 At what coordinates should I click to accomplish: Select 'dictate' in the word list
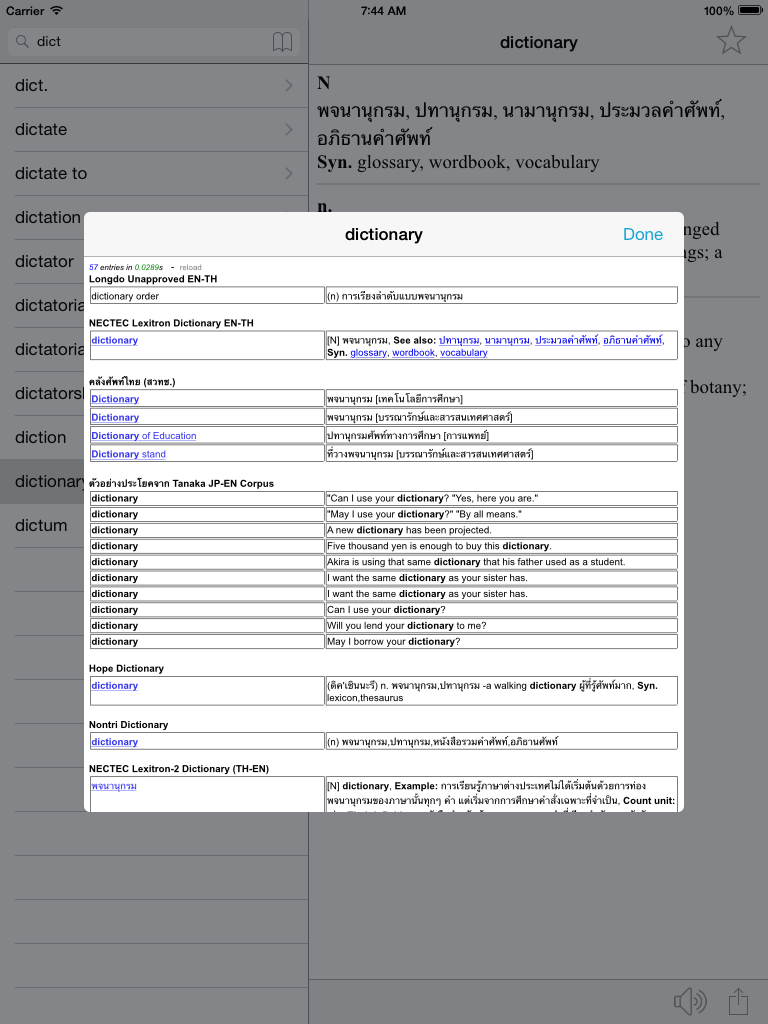(x=154, y=129)
